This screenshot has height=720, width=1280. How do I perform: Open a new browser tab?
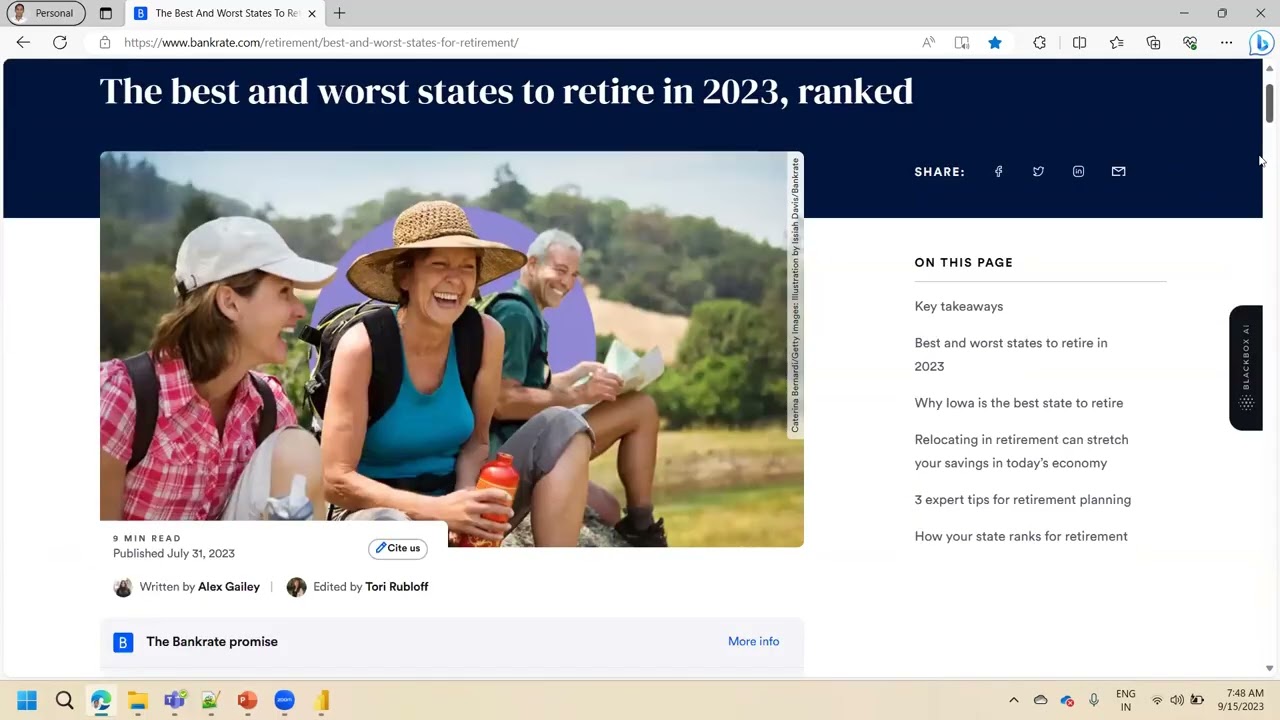[340, 13]
